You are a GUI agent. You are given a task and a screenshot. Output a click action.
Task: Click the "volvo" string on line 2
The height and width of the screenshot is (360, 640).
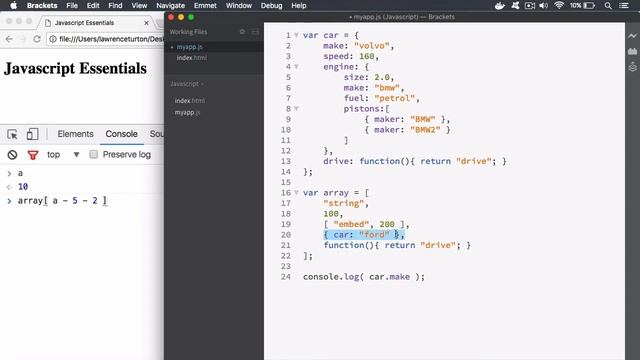tap(371, 46)
